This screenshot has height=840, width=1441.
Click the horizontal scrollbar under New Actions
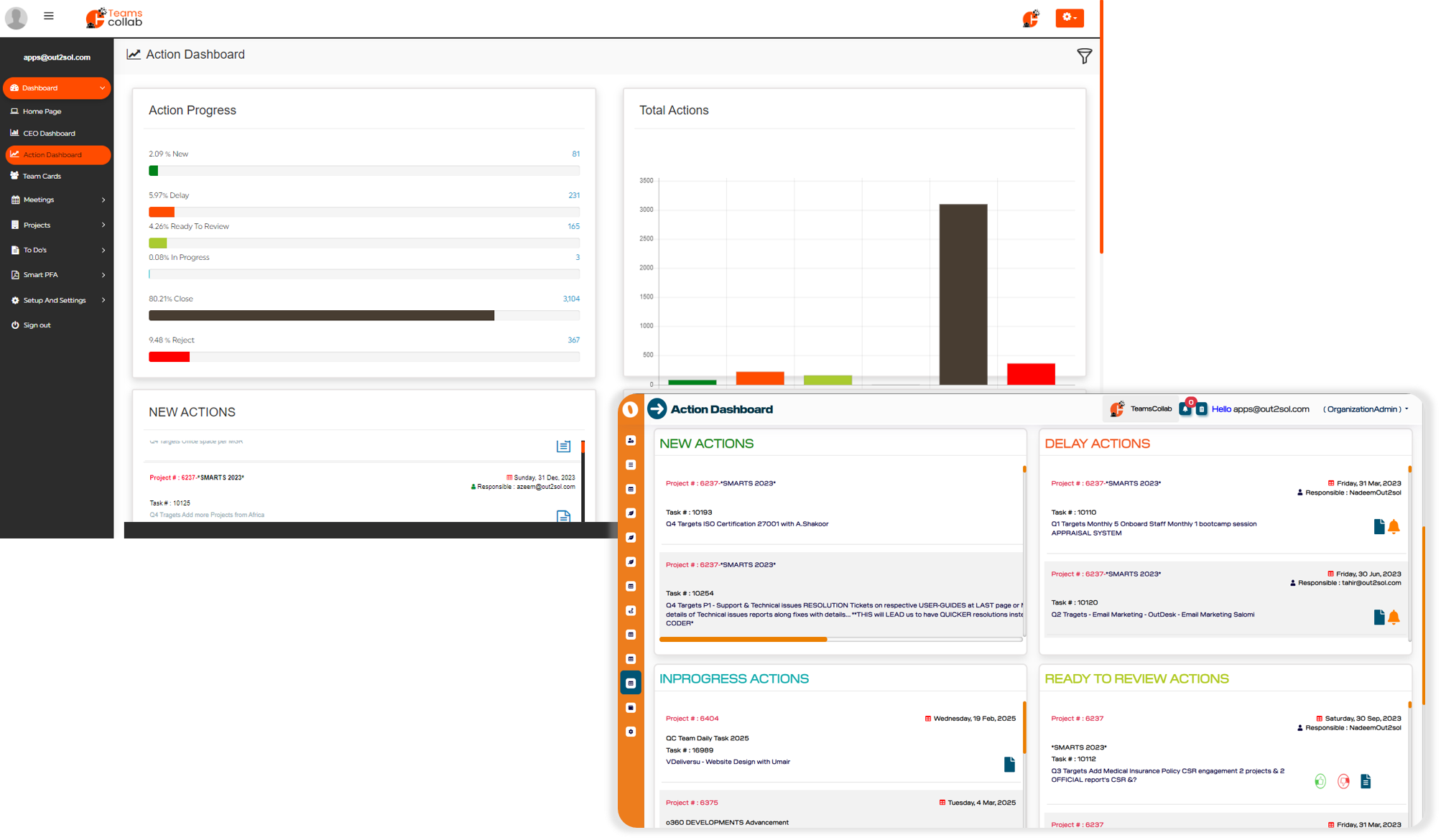point(743,639)
